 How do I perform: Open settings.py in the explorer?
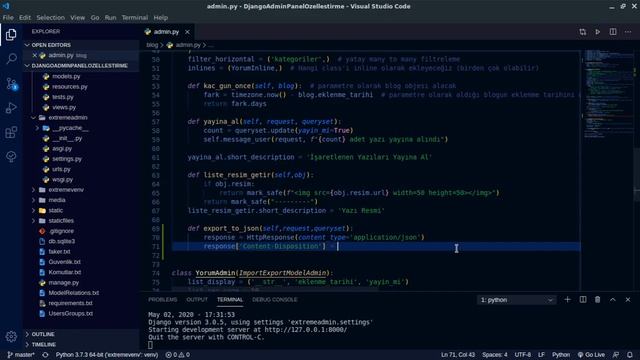[67, 159]
